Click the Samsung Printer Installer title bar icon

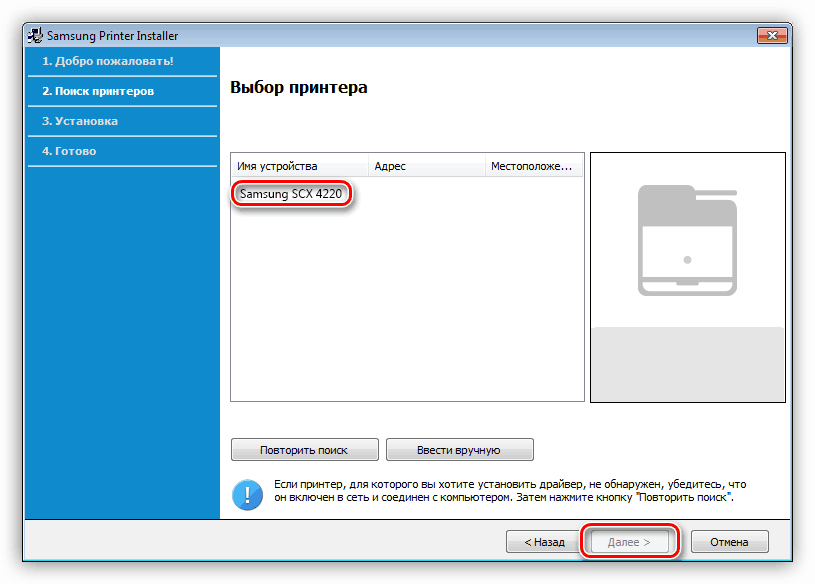(35, 35)
